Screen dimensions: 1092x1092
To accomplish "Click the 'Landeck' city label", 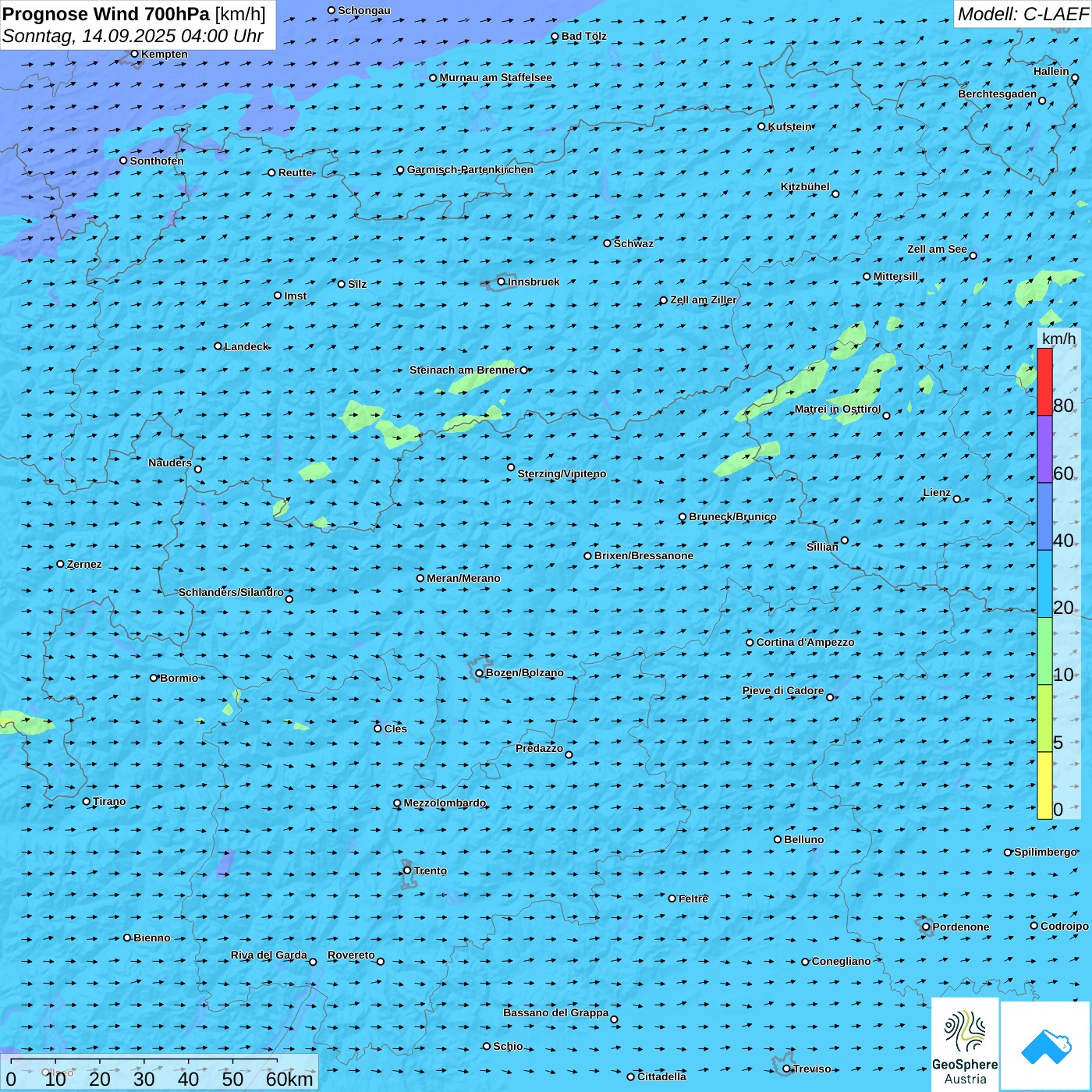I will [246, 346].
